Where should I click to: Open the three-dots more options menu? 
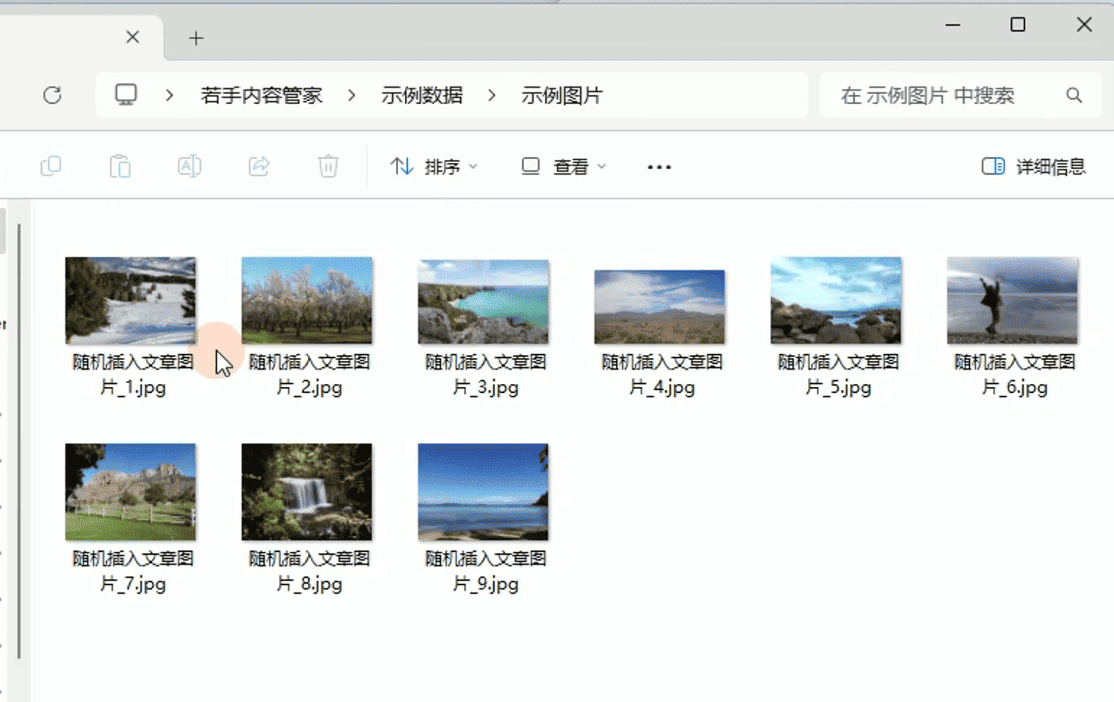click(x=659, y=167)
